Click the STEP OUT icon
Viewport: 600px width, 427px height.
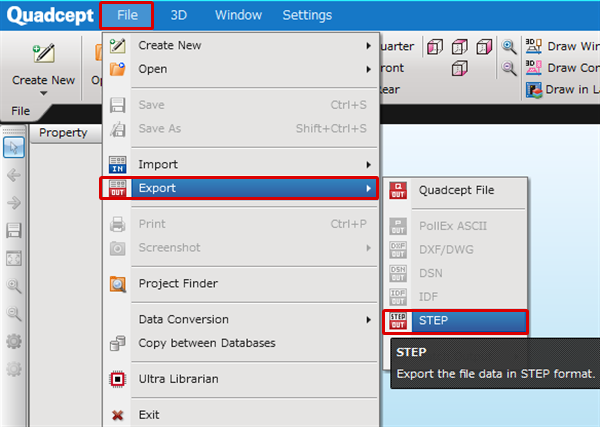tap(398, 321)
